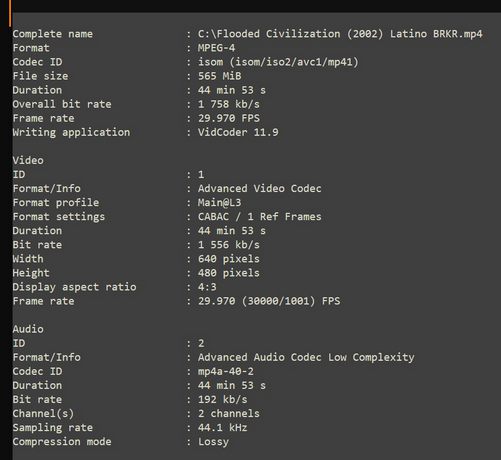Click the Sampling rate 44.1 kHz value
Image resolution: width=501 pixels, height=460 pixels.
point(222,428)
